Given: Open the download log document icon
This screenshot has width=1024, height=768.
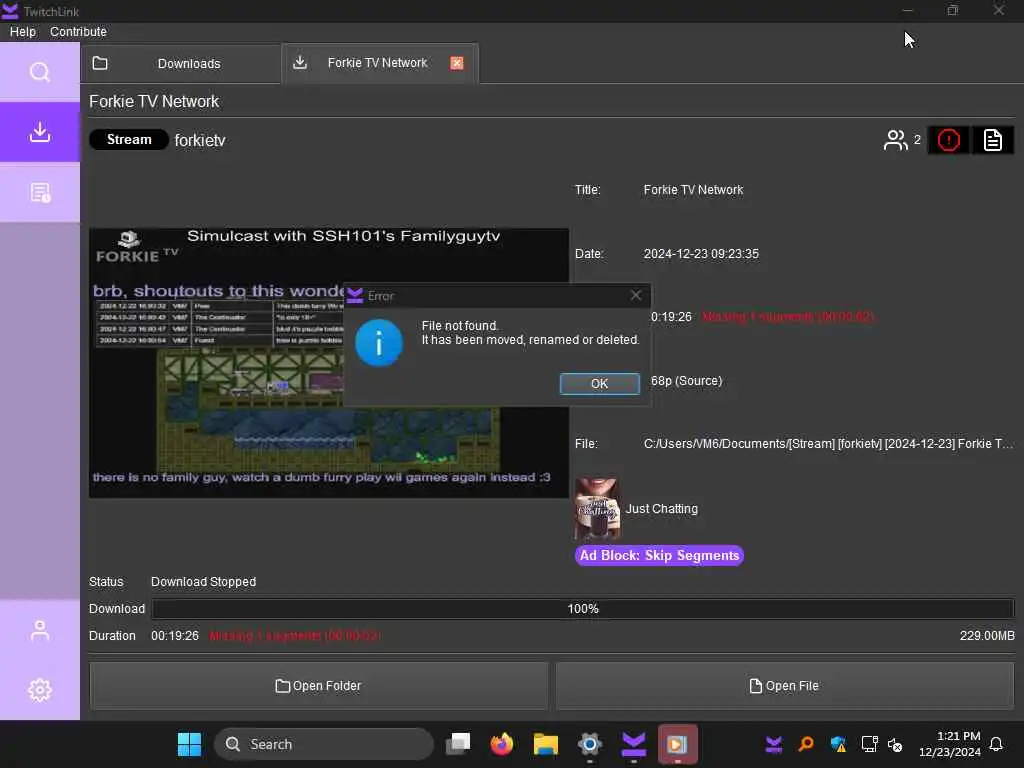Looking at the screenshot, I should 993,140.
